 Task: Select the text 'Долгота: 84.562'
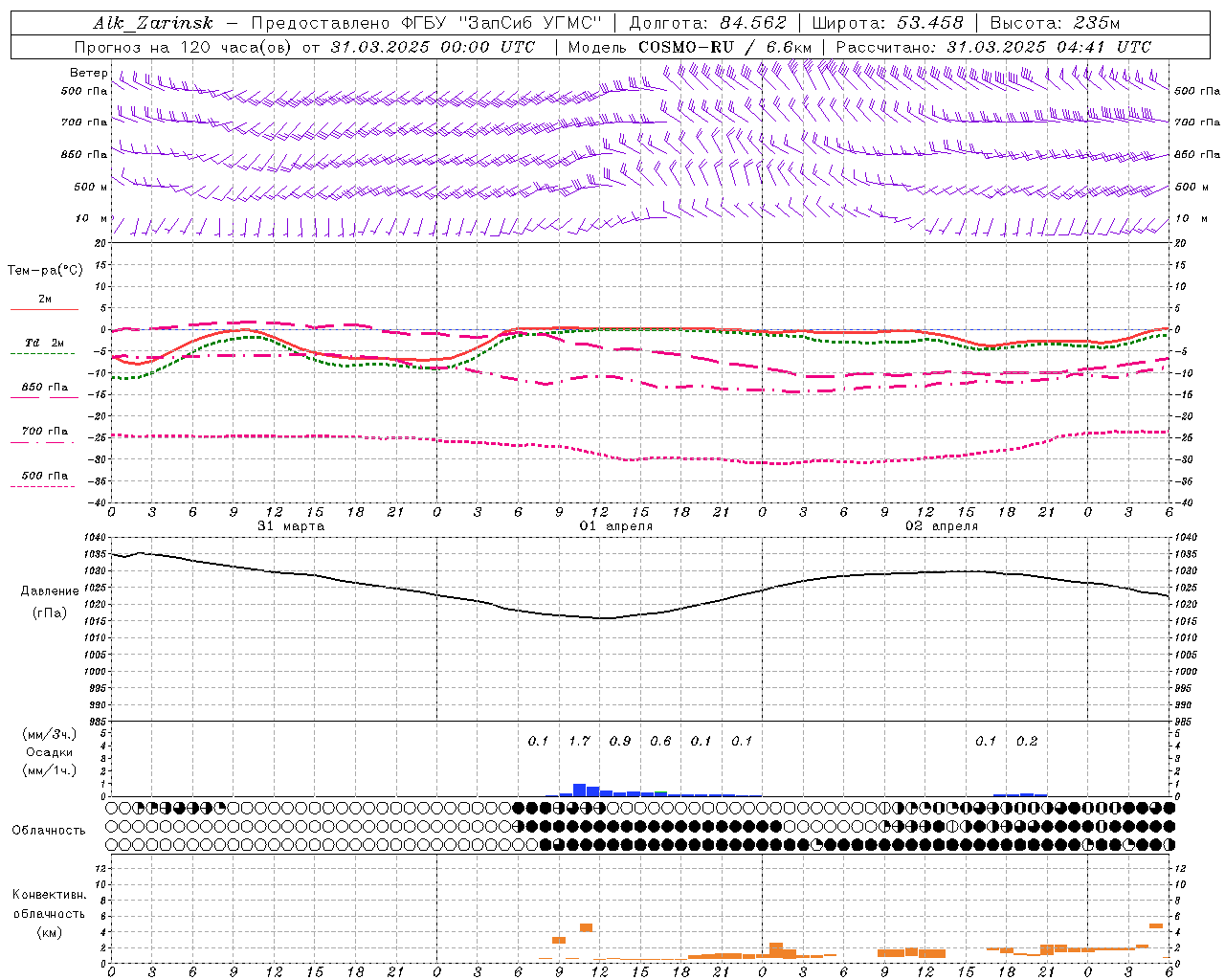tap(707, 23)
